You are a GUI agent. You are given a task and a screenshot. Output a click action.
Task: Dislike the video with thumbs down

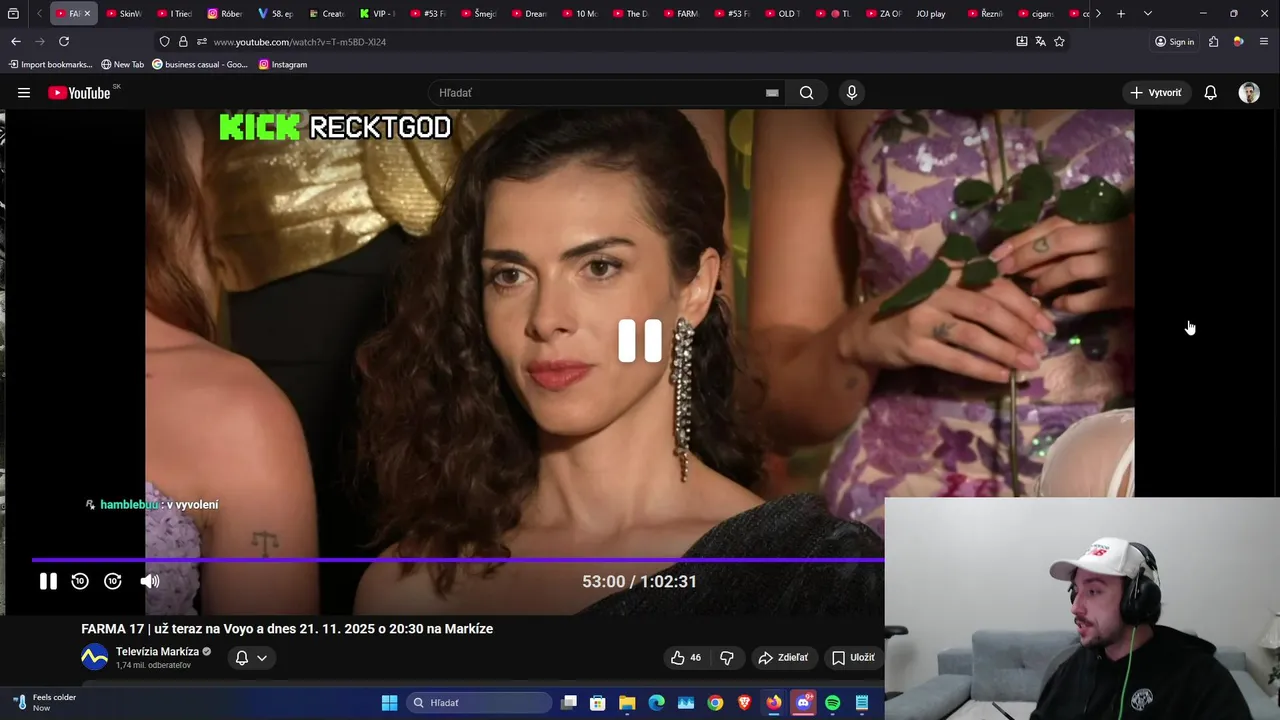pos(727,657)
